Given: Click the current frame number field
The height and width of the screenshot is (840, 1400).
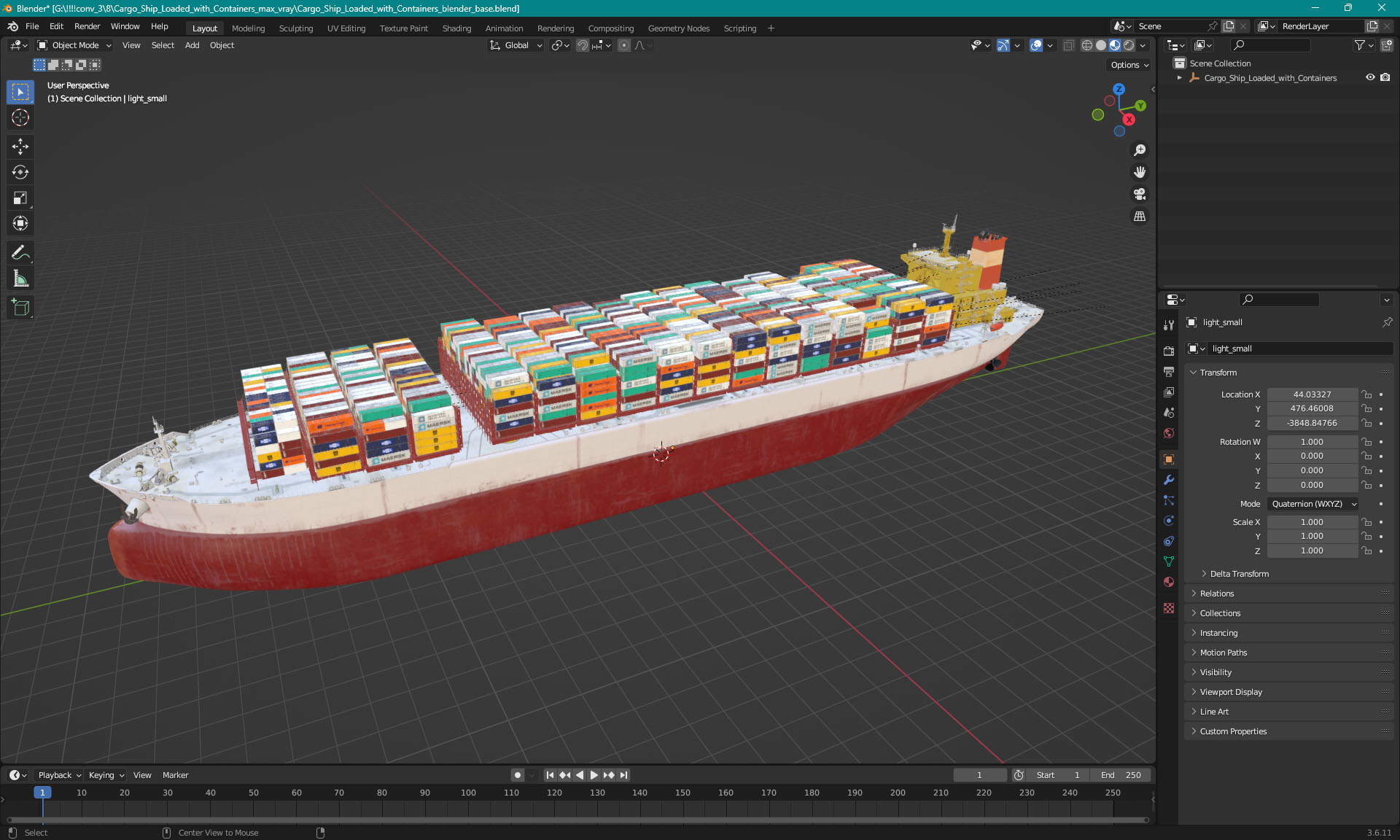Looking at the screenshot, I should (x=980, y=775).
